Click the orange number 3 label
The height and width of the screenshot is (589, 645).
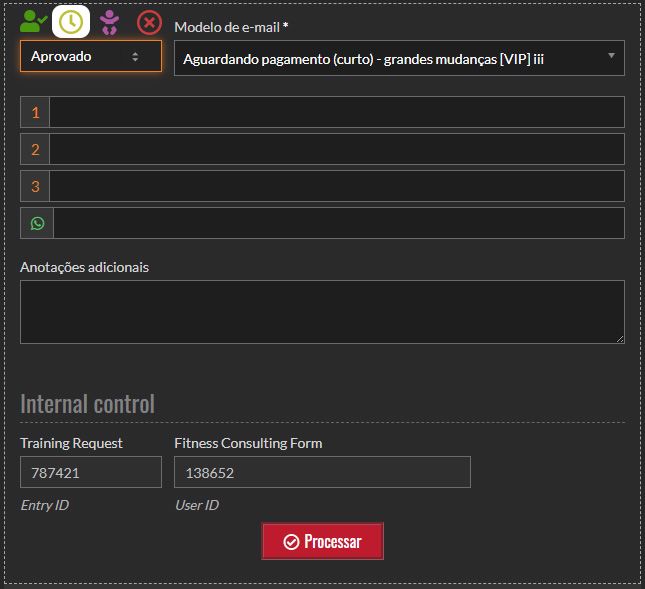[35, 186]
